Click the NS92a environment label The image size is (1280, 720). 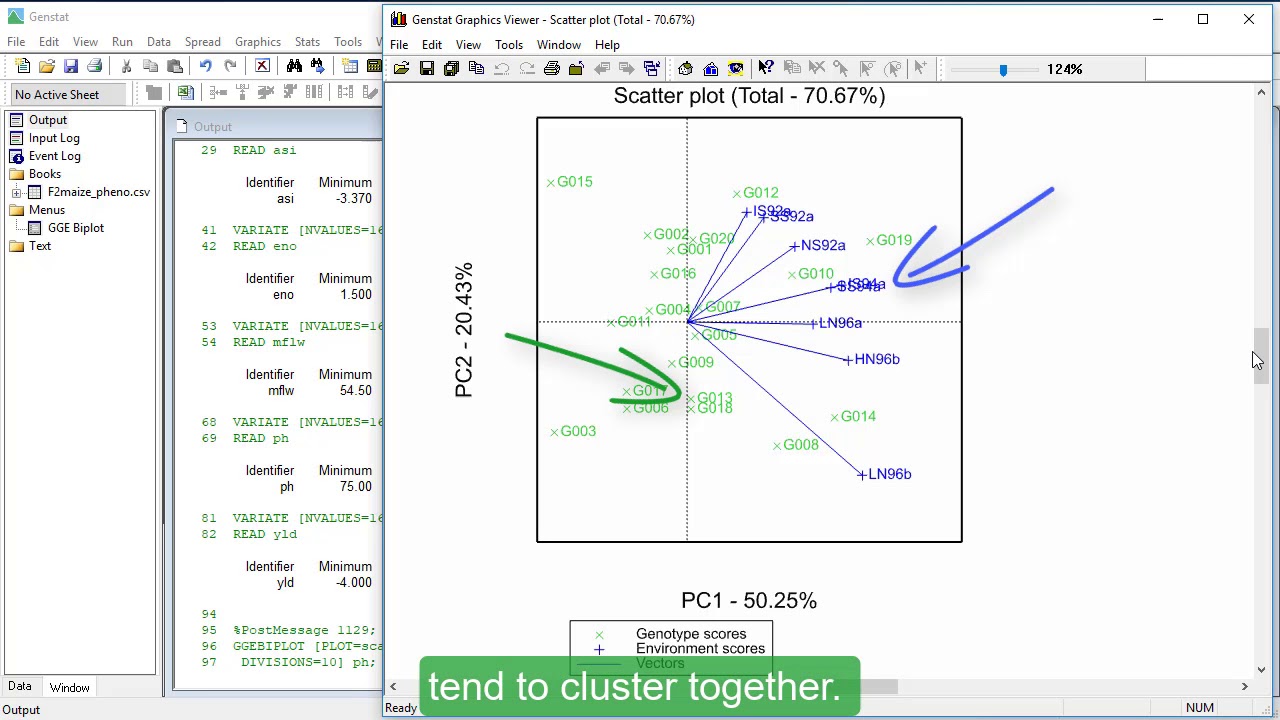(x=823, y=245)
